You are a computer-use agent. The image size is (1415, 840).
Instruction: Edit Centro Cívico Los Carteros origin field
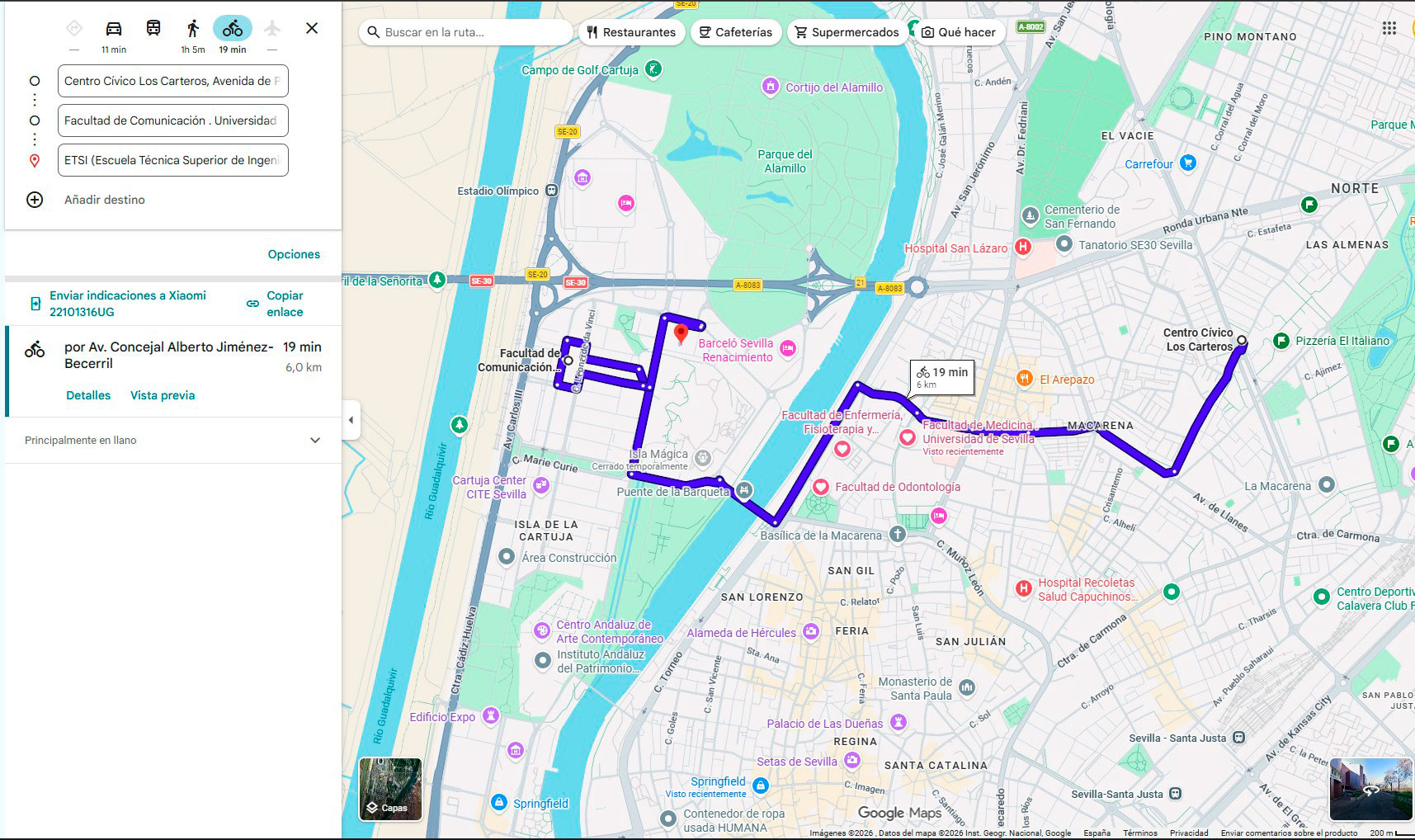173,81
